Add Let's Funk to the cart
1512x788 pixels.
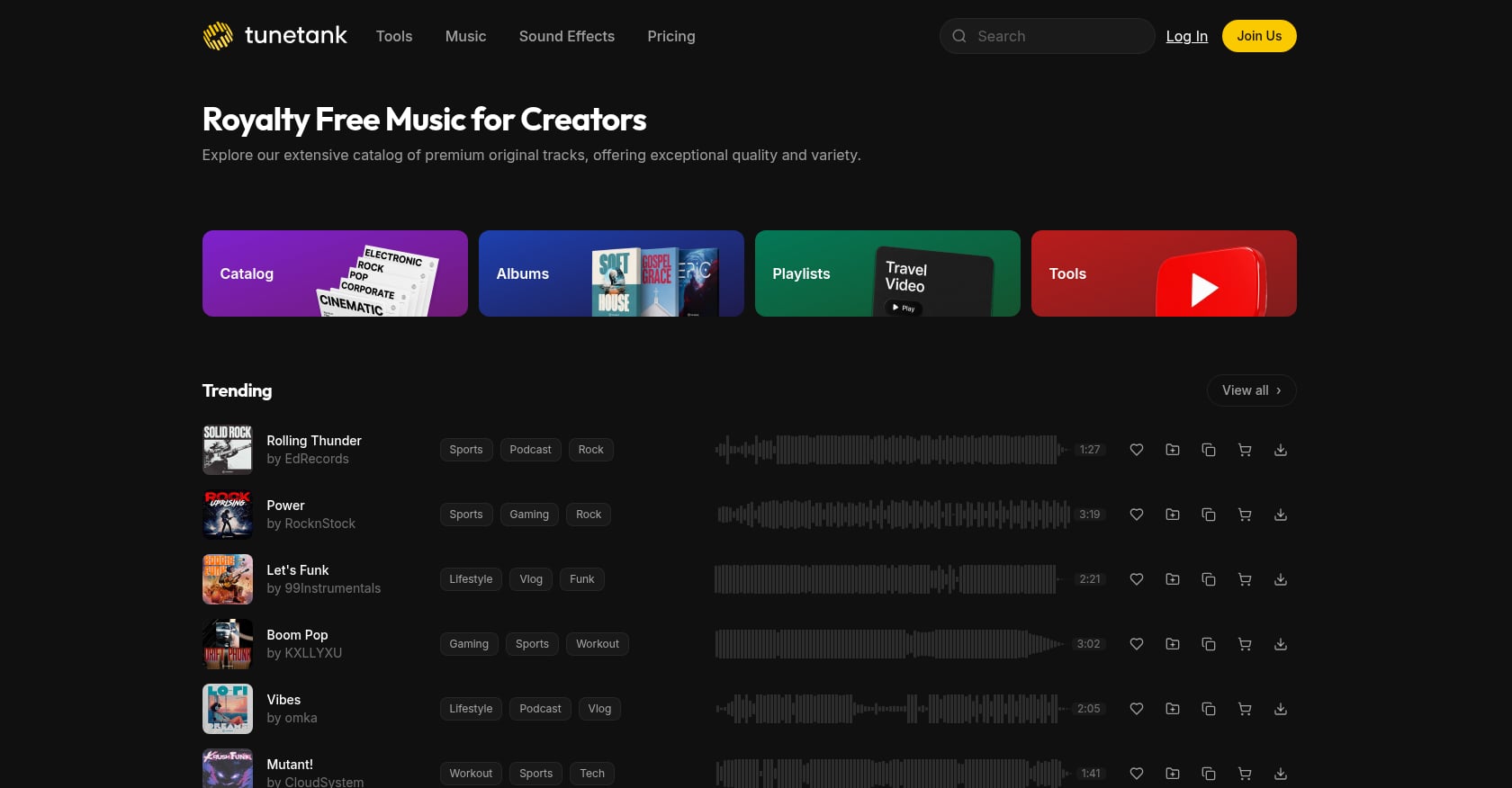1245,579
